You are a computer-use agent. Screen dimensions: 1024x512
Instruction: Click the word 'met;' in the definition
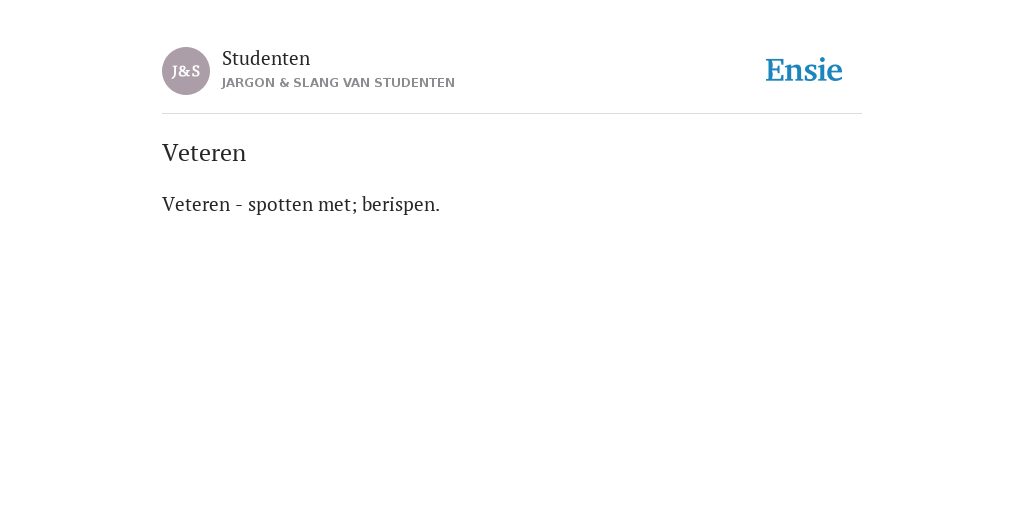(x=337, y=205)
